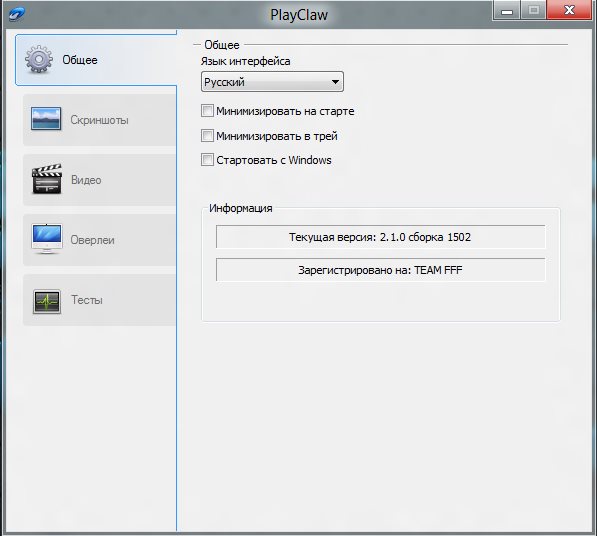Viewport: 597px width, 536px height.
Task: Open the Тесты section
Action: 99,300
